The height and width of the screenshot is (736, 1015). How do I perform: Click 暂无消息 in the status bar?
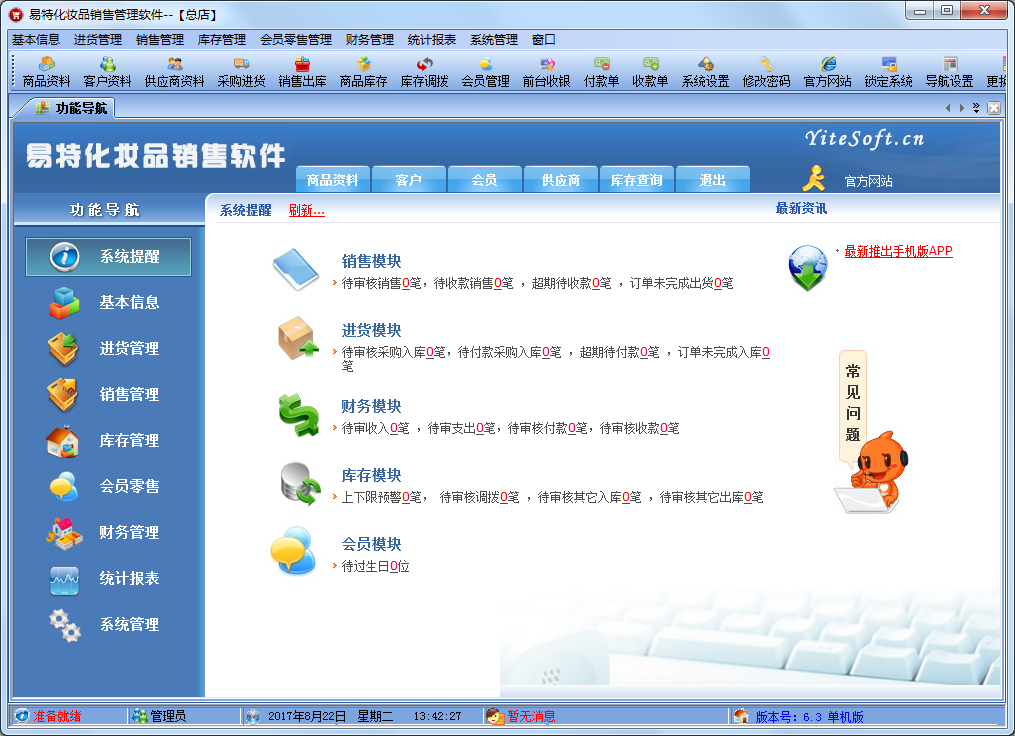[531, 716]
